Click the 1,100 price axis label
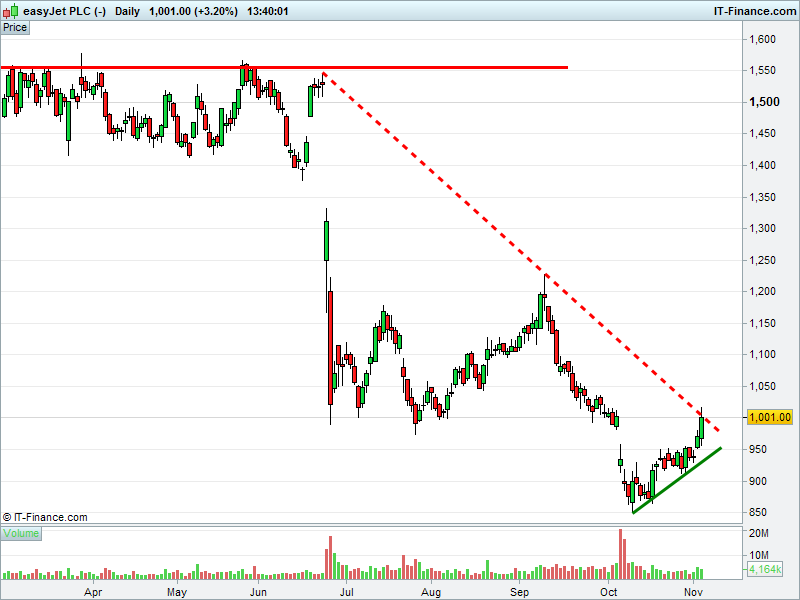The height and width of the screenshot is (600, 800). (x=762, y=355)
